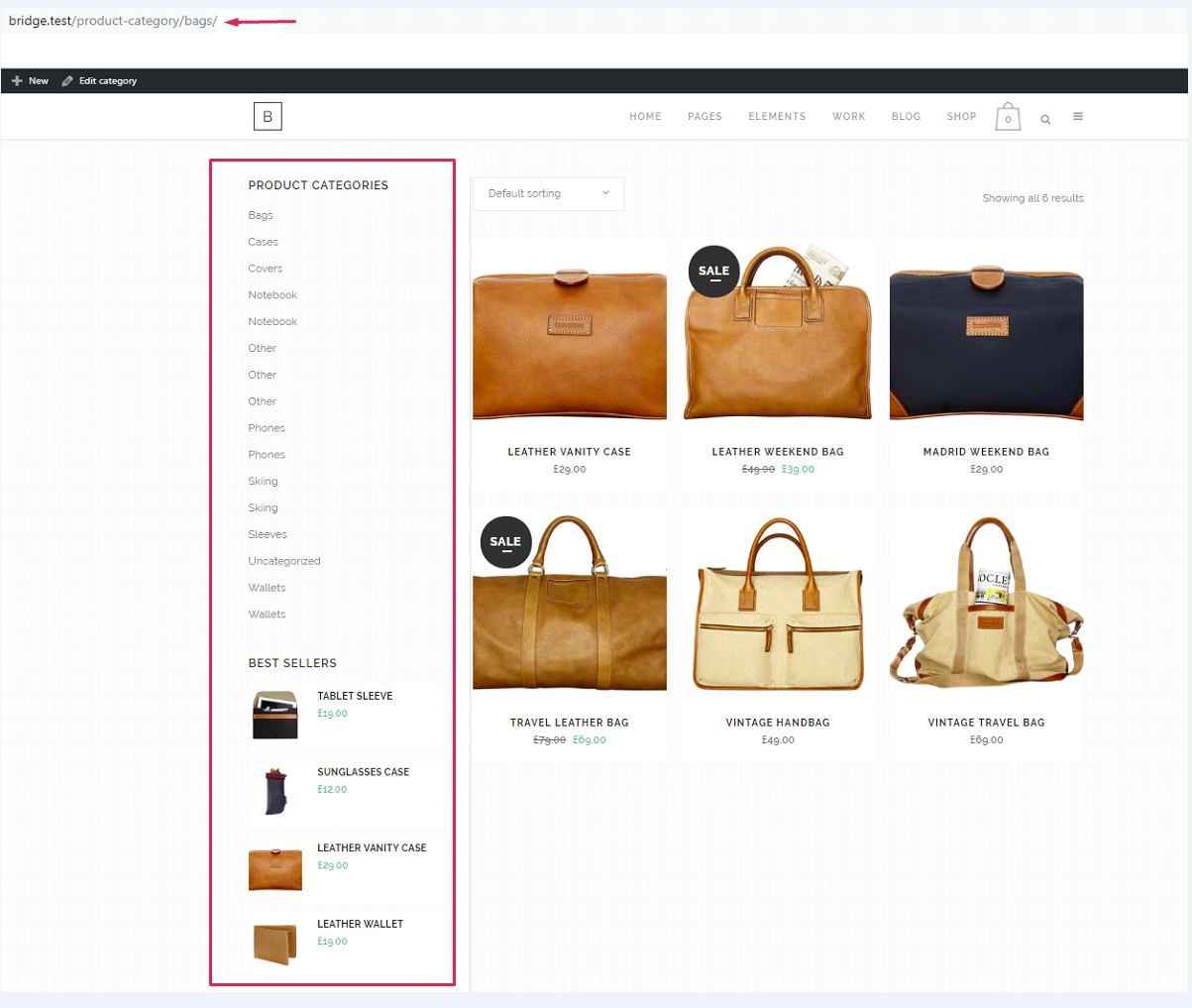
Task: Click the plus New admin bar item
Action: click(30, 81)
